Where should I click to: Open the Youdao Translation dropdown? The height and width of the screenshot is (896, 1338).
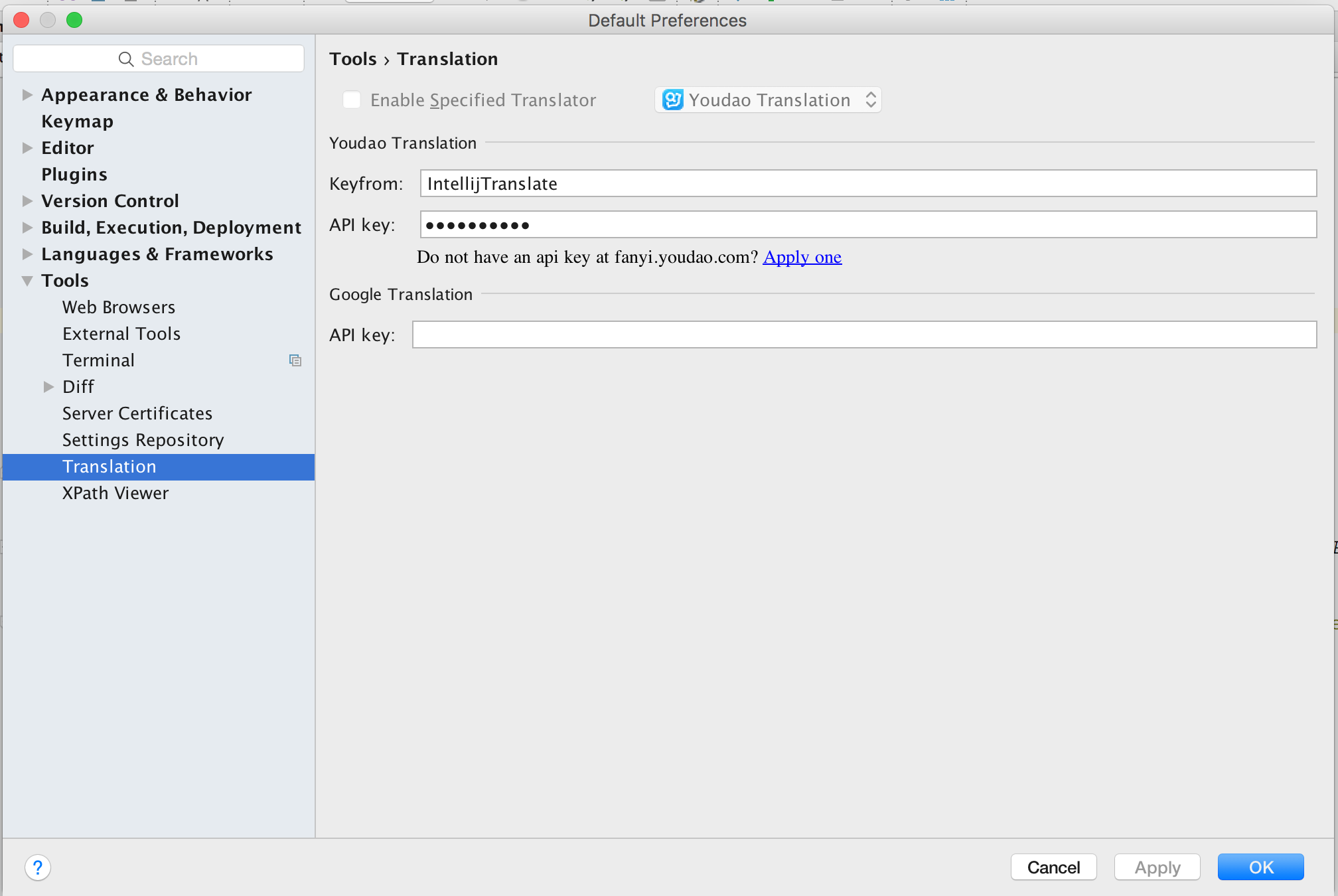768,100
